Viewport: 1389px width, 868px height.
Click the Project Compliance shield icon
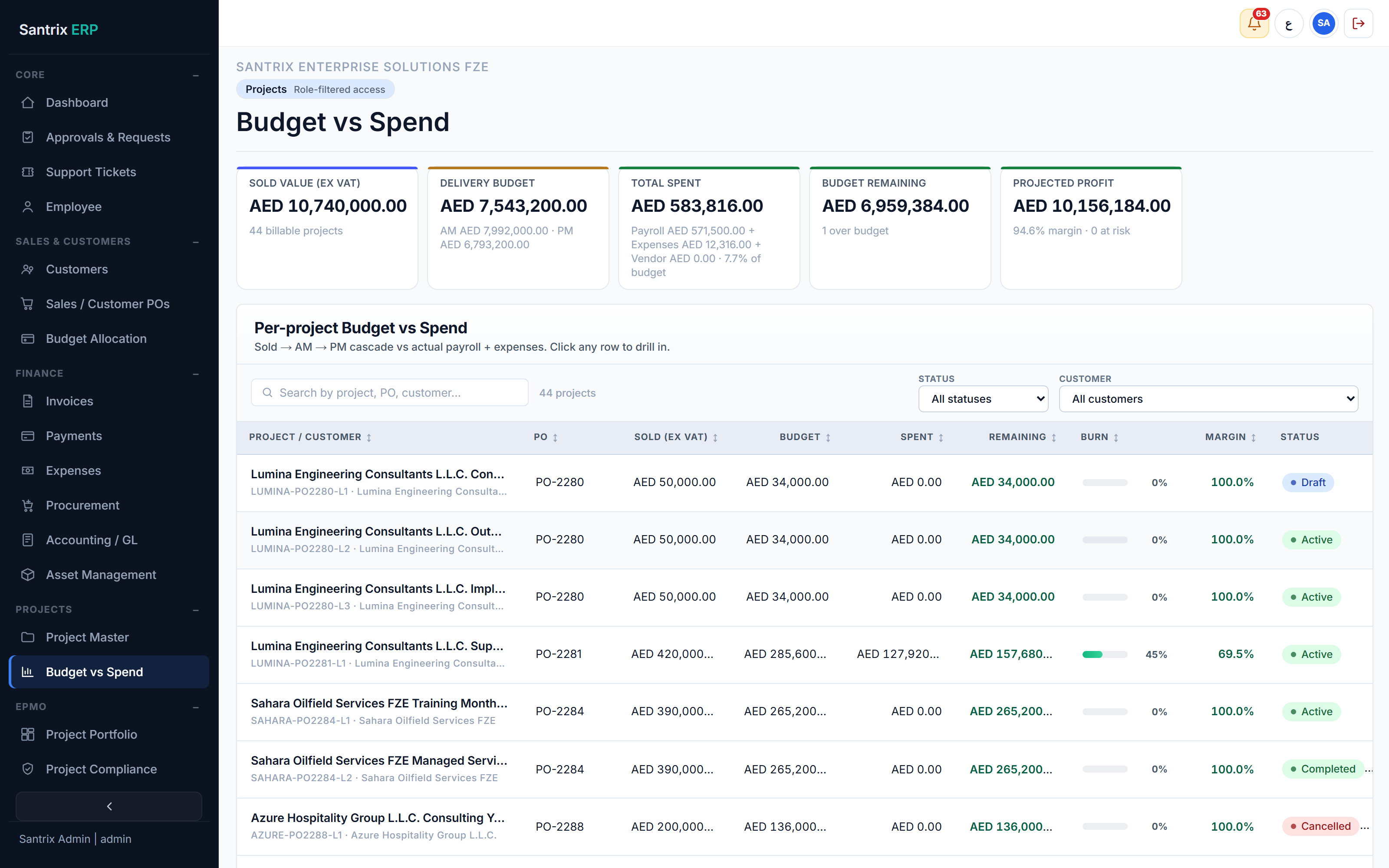coord(27,769)
